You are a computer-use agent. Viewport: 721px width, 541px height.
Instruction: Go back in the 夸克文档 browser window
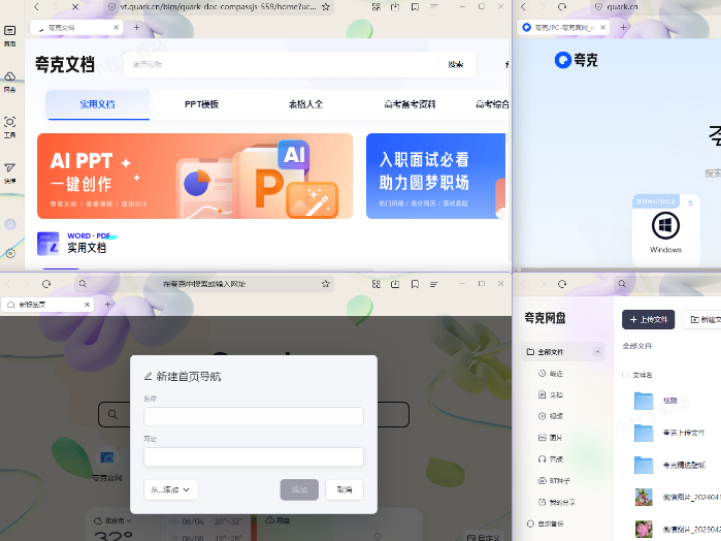click(x=37, y=7)
